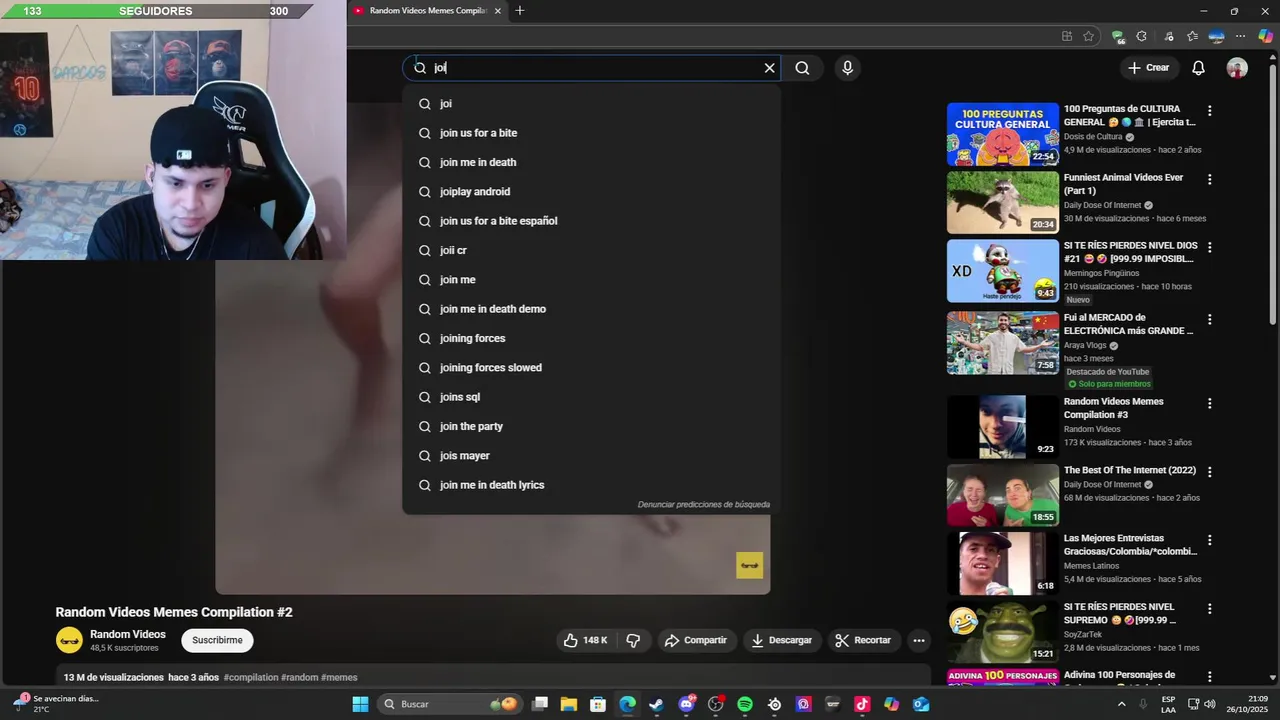
Task: Select suggestion 'joi'
Action: click(x=592, y=104)
